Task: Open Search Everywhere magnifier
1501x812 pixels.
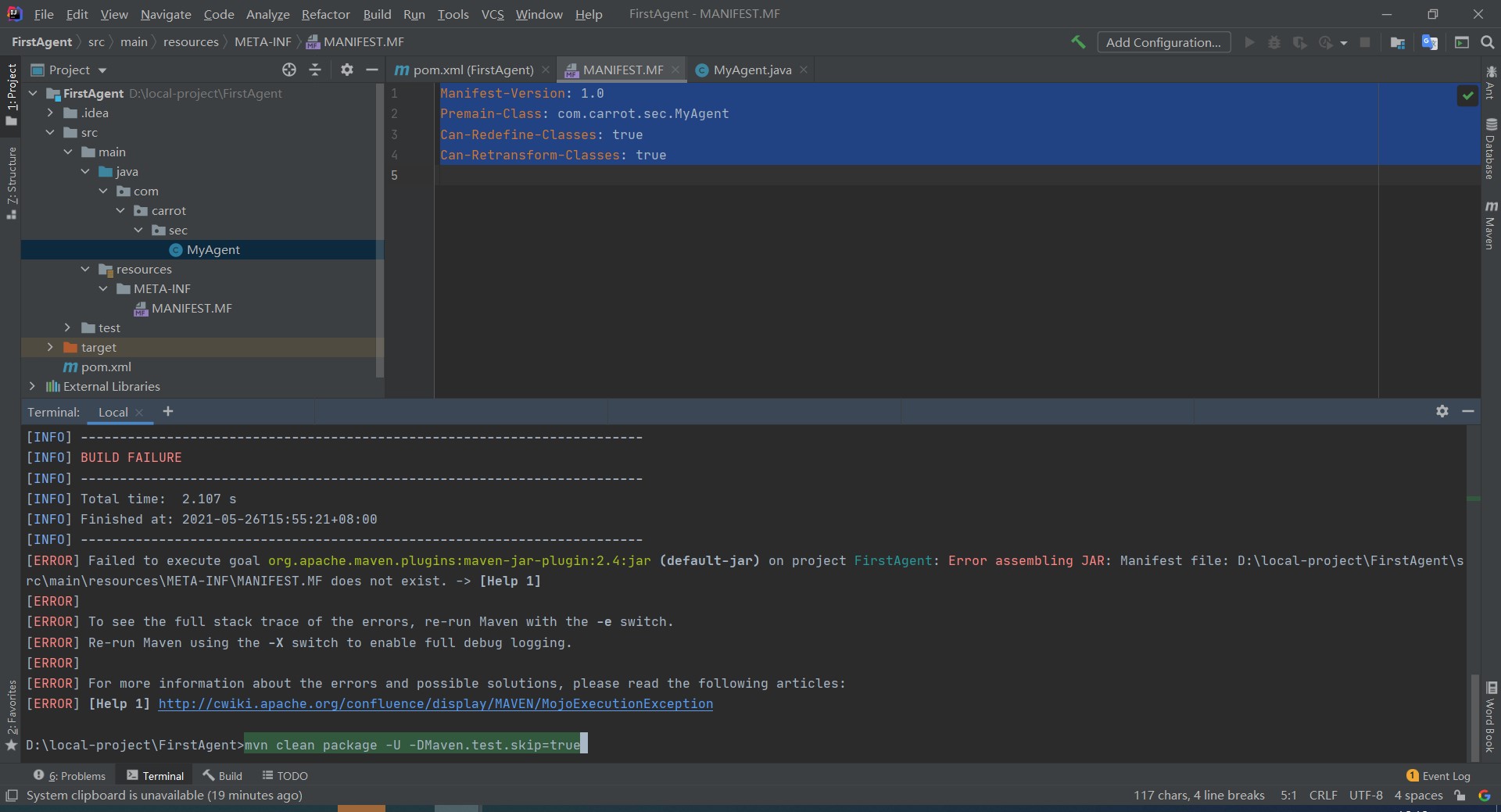Action: pyautogui.click(x=1488, y=42)
